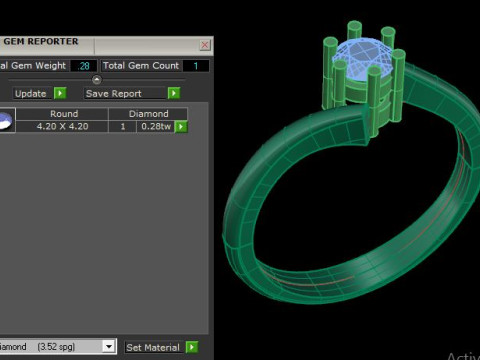The image size is (480, 360).
Task: Click the 0.28tw weight cell
Action: [x=156, y=127]
